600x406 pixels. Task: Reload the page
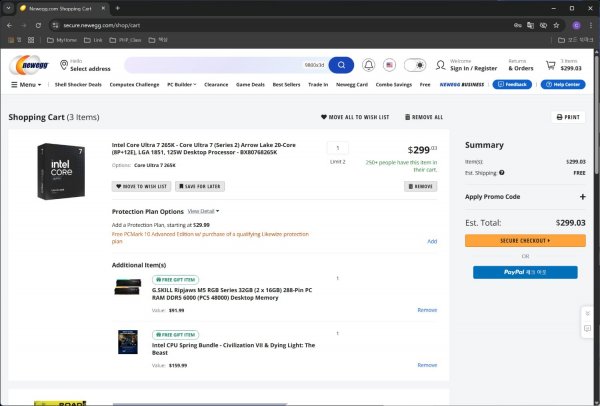pyautogui.click(x=38, y=25)
